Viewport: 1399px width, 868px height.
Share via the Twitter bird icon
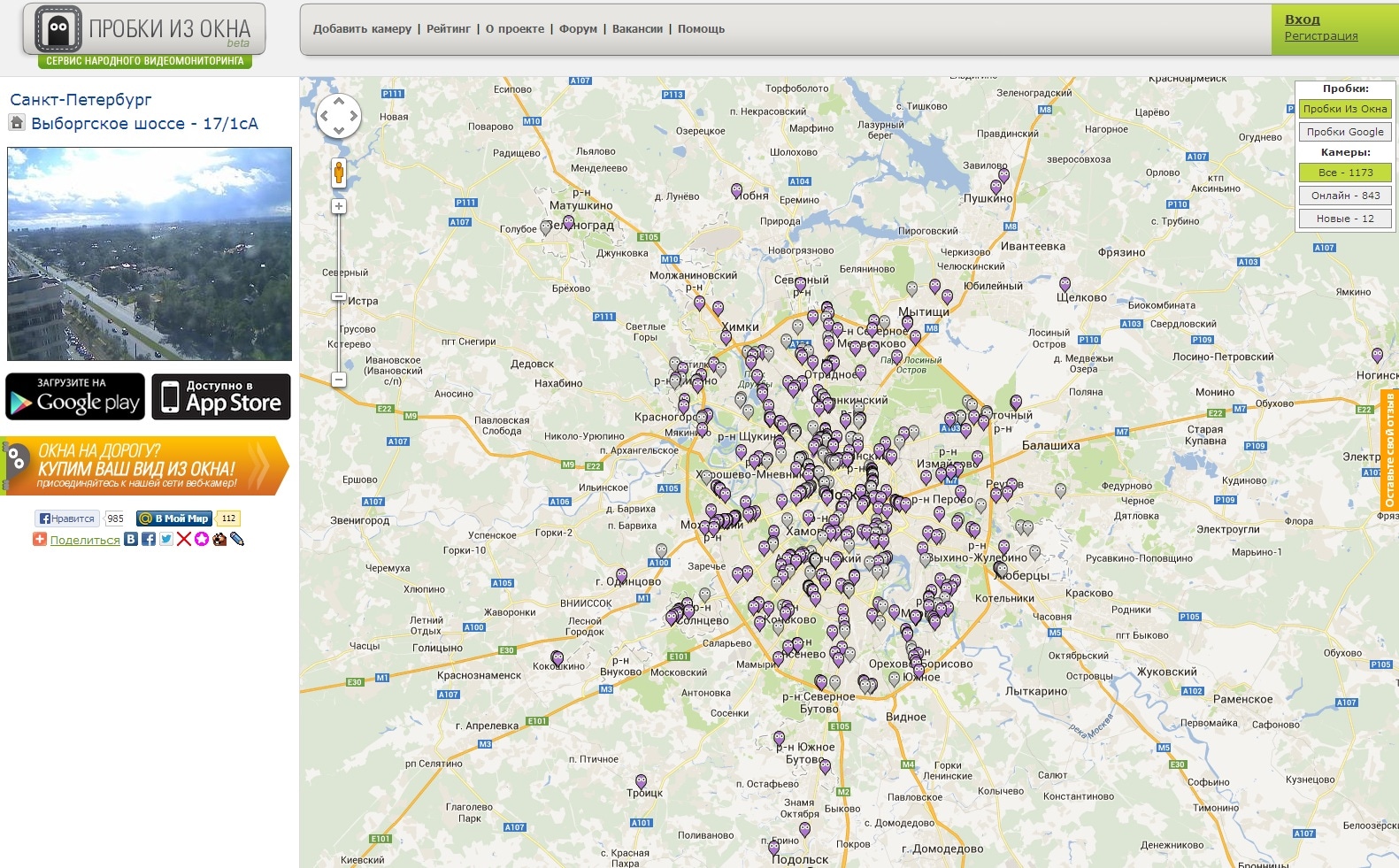[x=166, y=539]
